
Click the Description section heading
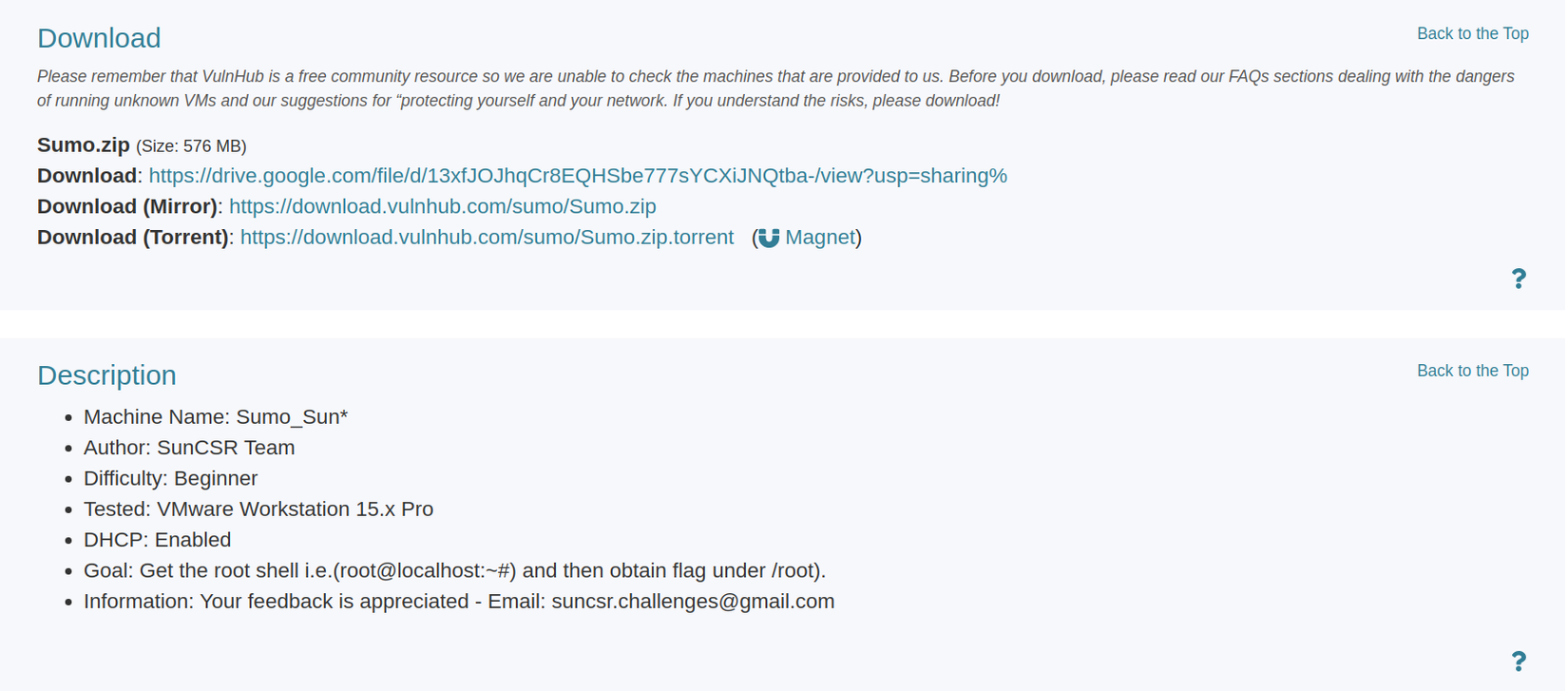[x=106, y=375]
